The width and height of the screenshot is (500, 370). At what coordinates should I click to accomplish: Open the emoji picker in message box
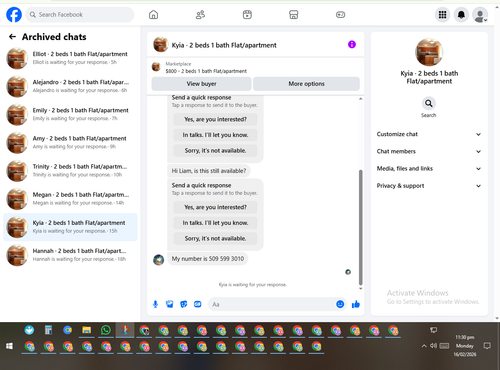coord(340,304)
